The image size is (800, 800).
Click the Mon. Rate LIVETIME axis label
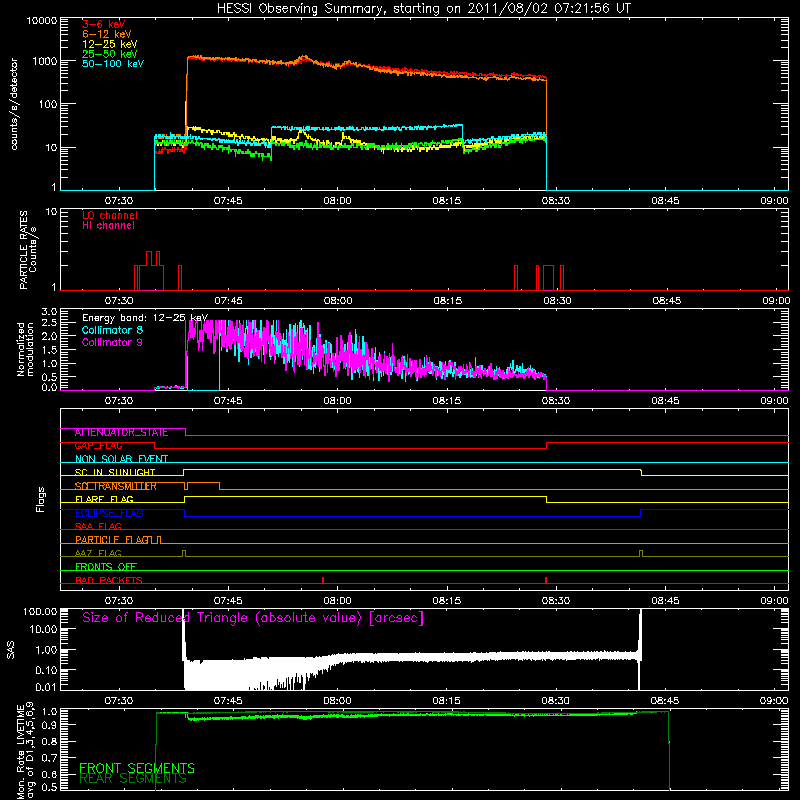click(x=26, y=751)
